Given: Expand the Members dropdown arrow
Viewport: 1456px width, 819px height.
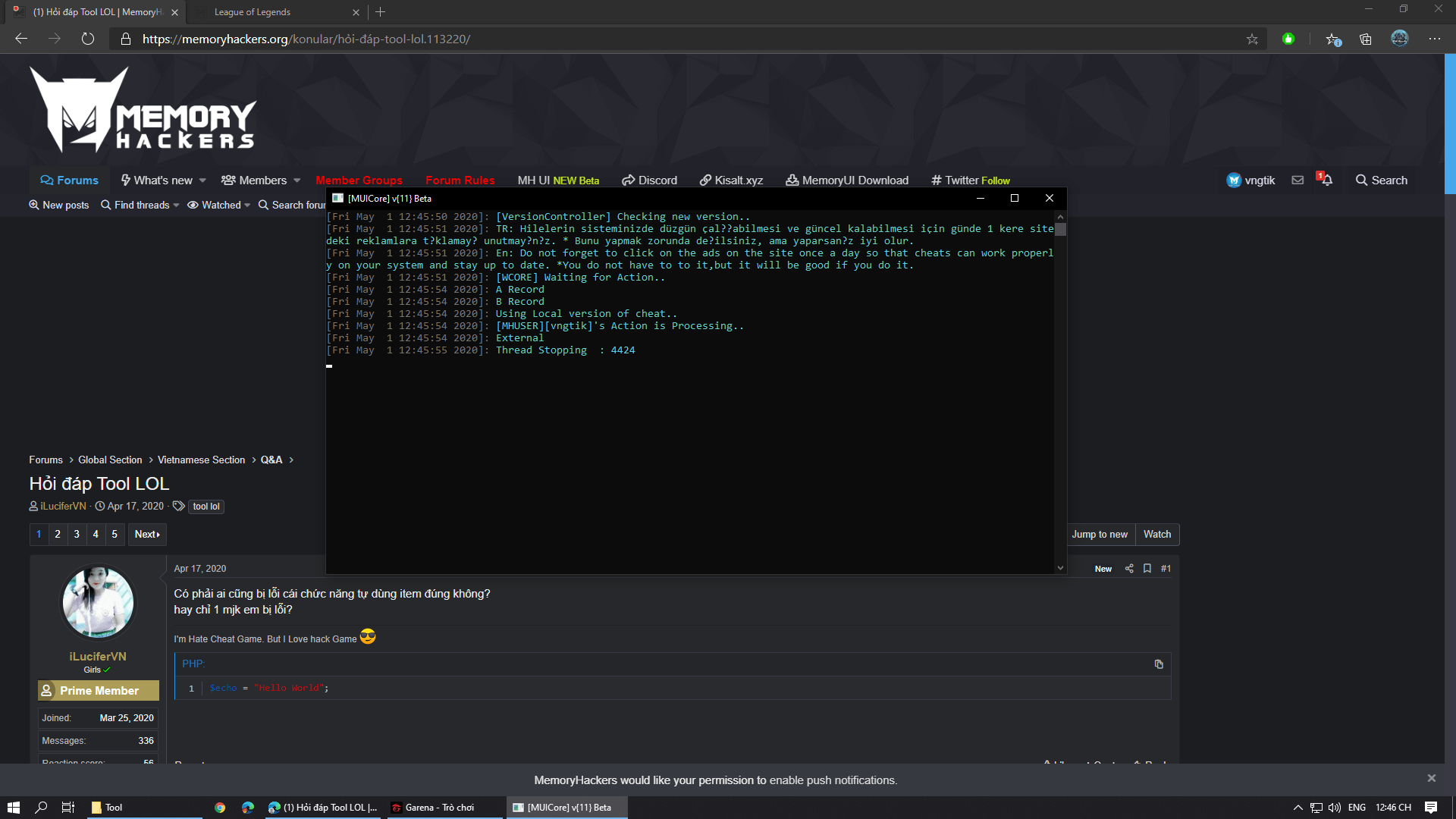Looking at the screenshot, I should coord(297,180).
